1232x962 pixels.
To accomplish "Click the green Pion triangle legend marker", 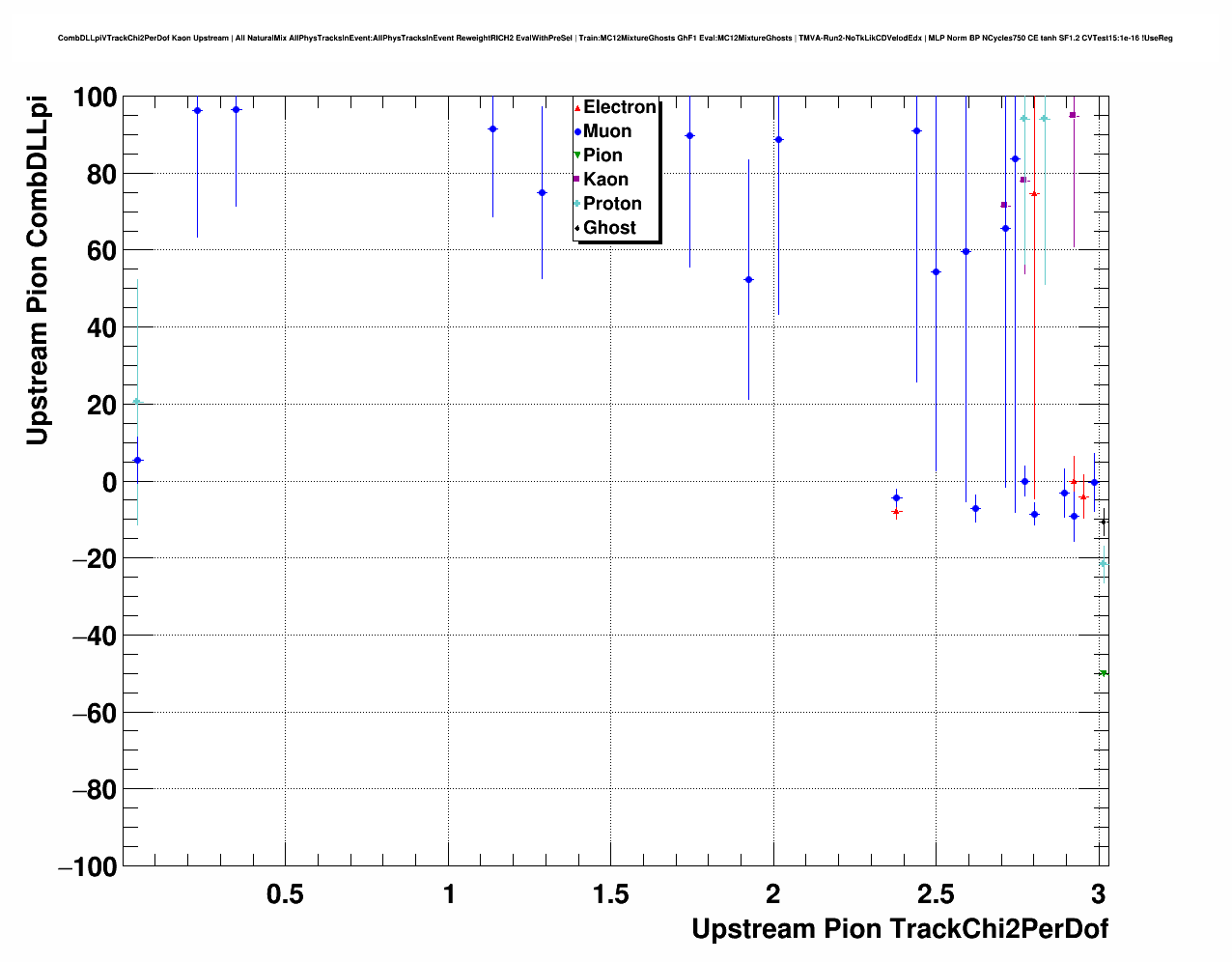I will pos(577,156).
